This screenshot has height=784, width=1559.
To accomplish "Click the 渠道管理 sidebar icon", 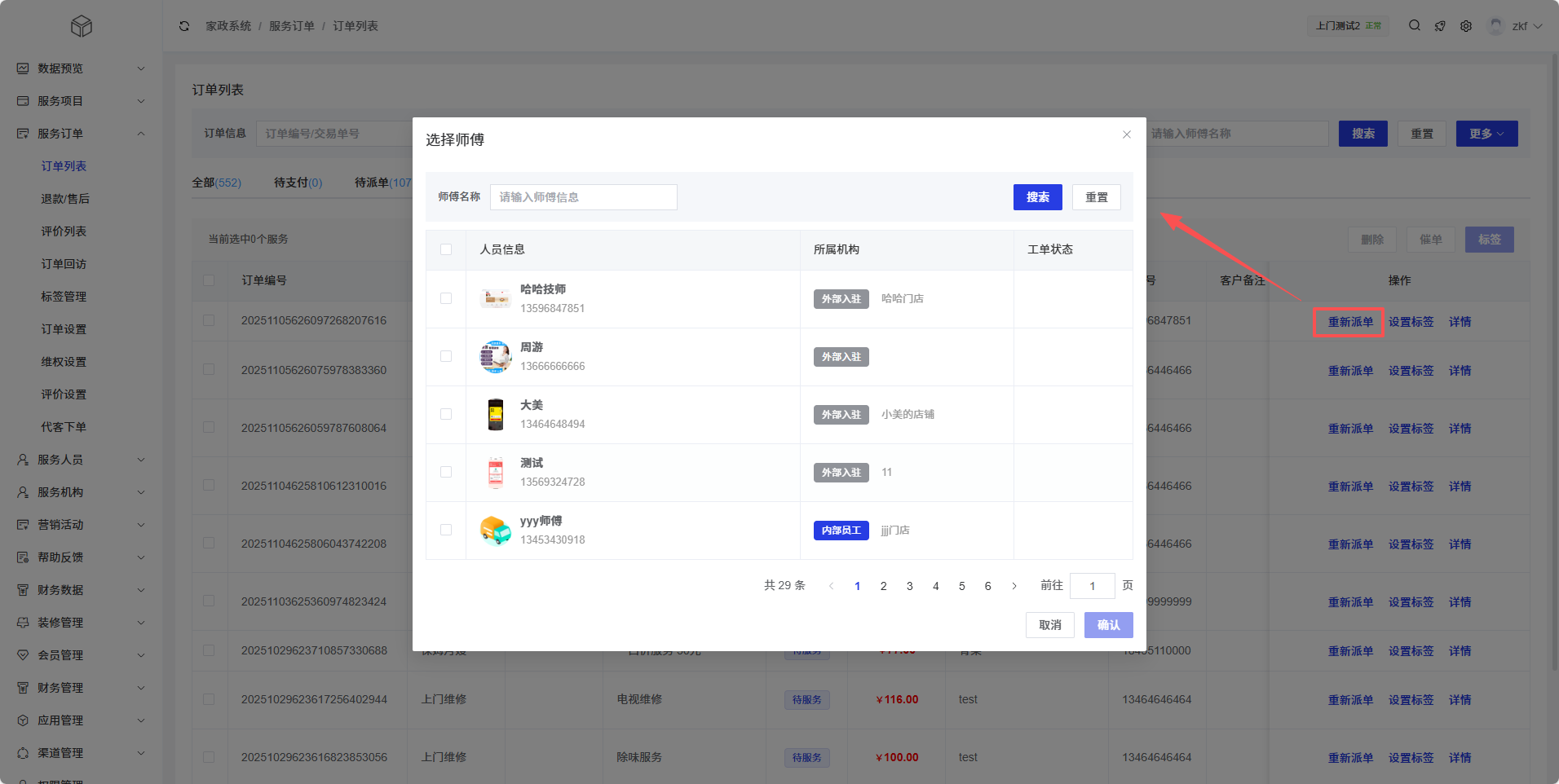I will tap(23, 753).
